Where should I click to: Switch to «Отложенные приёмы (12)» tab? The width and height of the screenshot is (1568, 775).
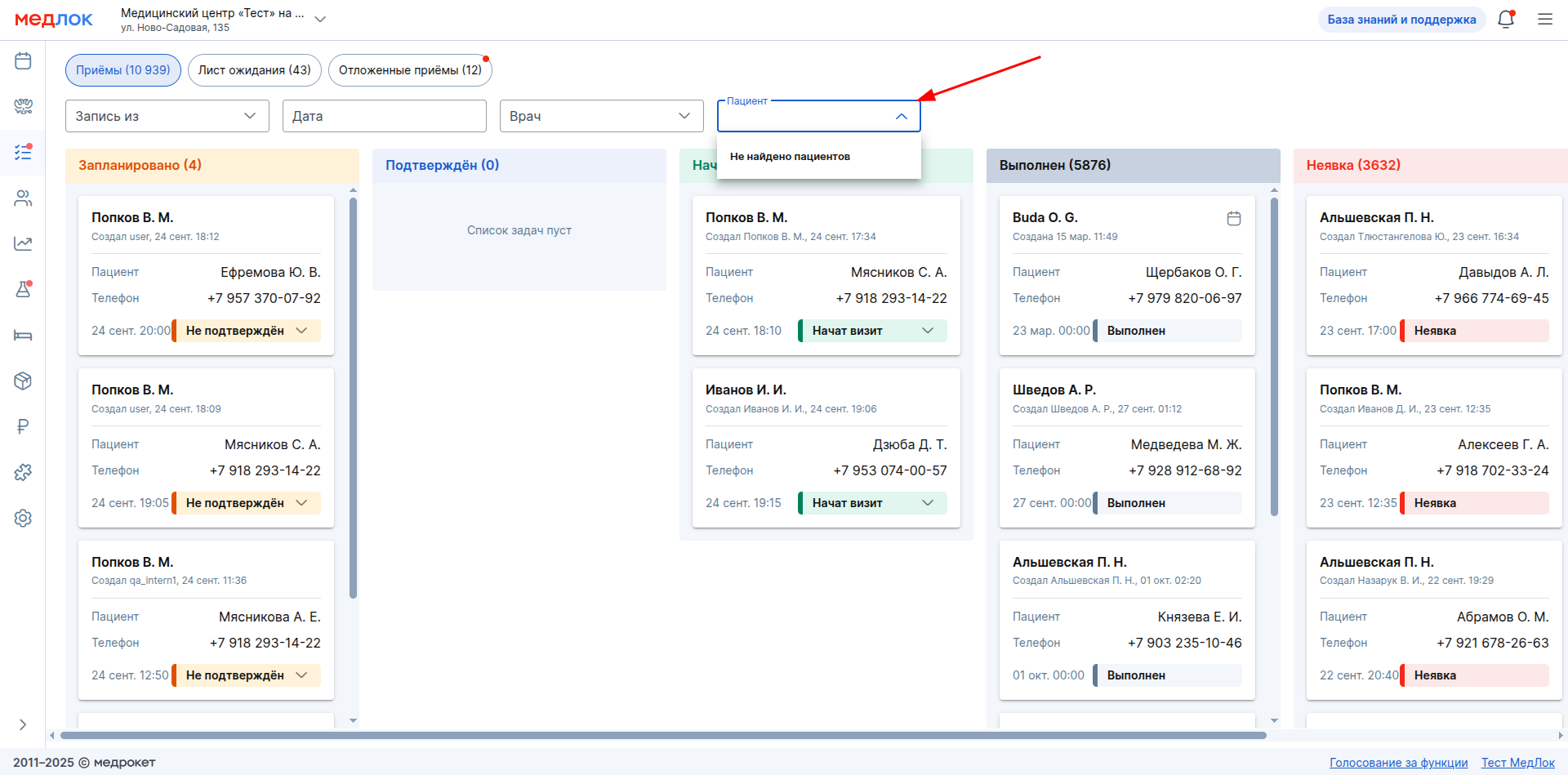coord(410,70)
